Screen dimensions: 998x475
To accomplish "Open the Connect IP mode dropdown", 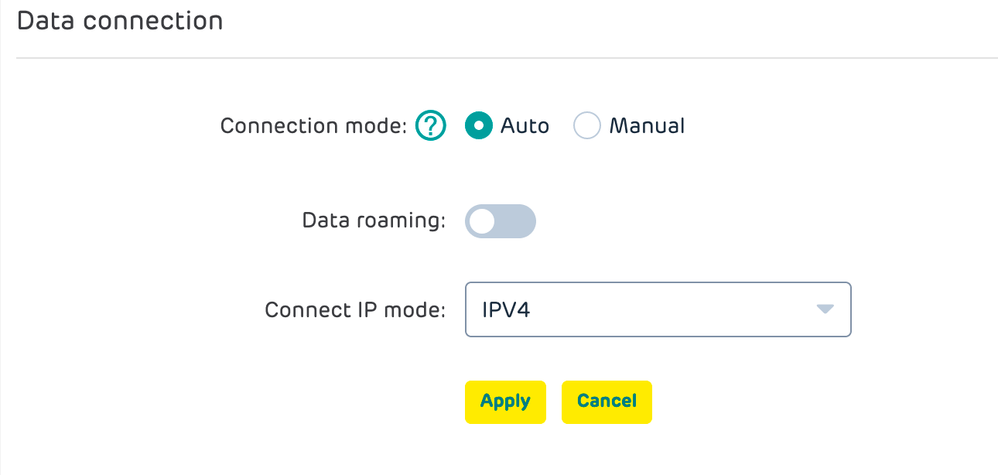I will point(658,309).
